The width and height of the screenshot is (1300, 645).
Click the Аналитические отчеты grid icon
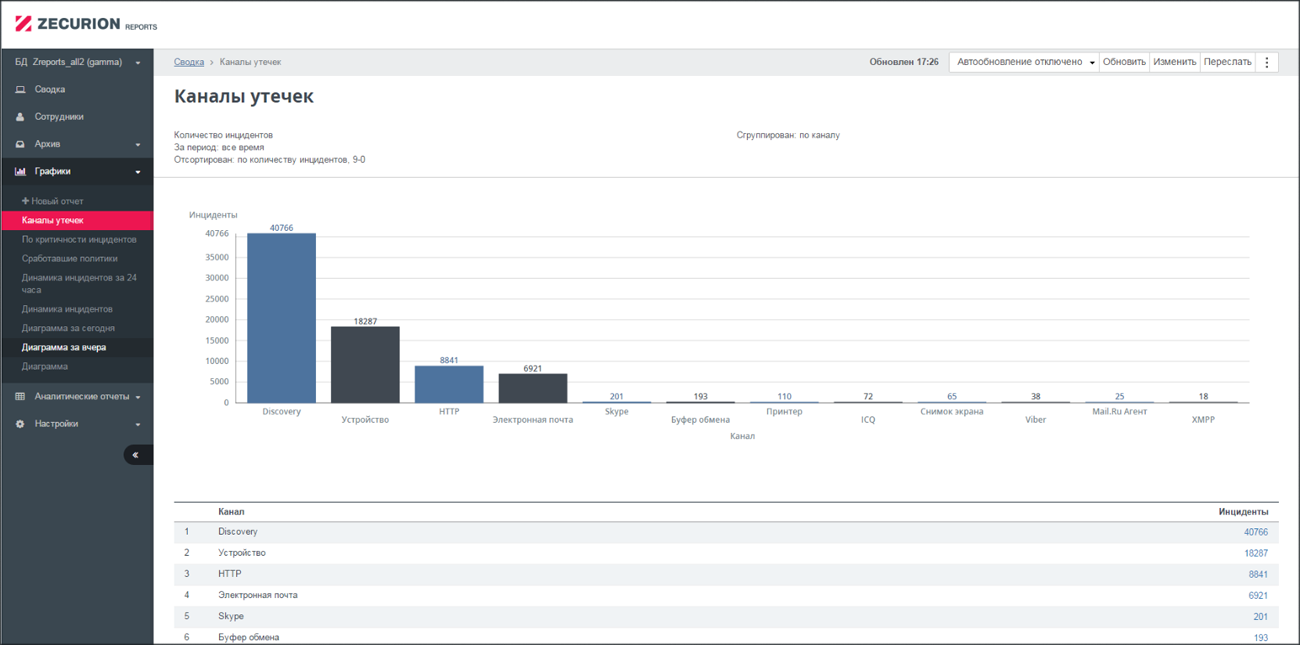(20, 396)
